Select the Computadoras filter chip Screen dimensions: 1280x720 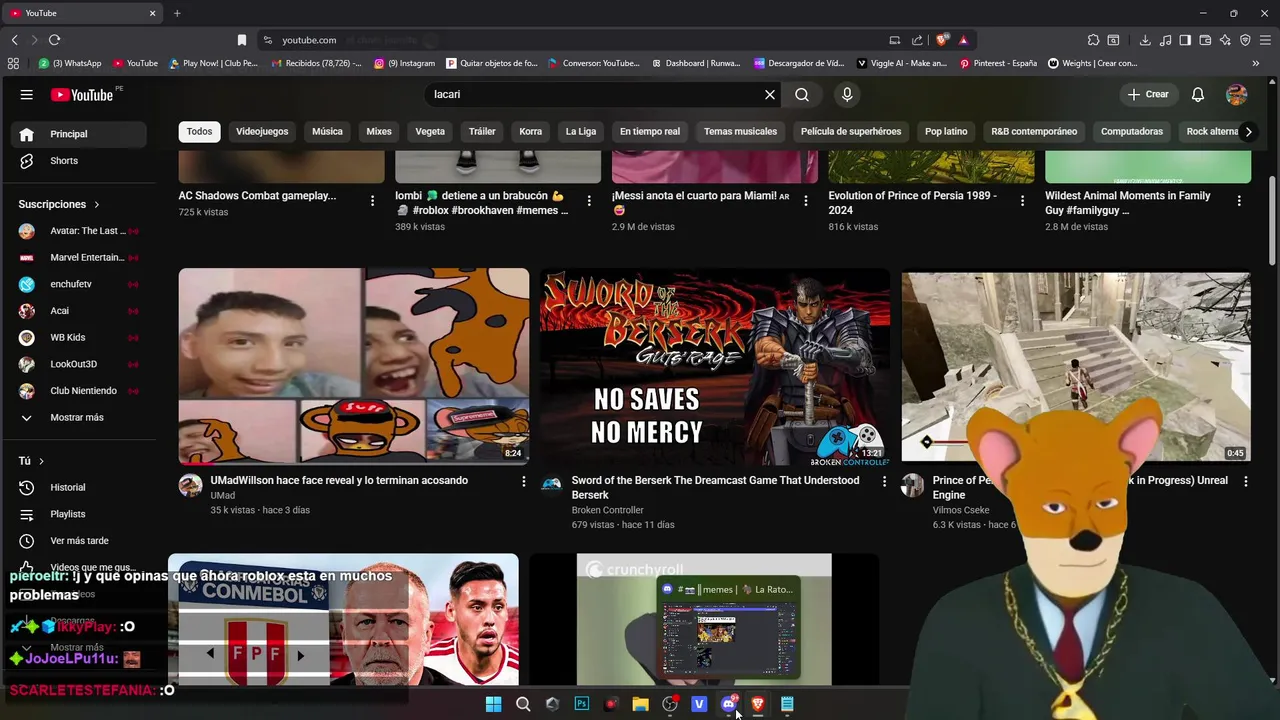pos(1132,131)
